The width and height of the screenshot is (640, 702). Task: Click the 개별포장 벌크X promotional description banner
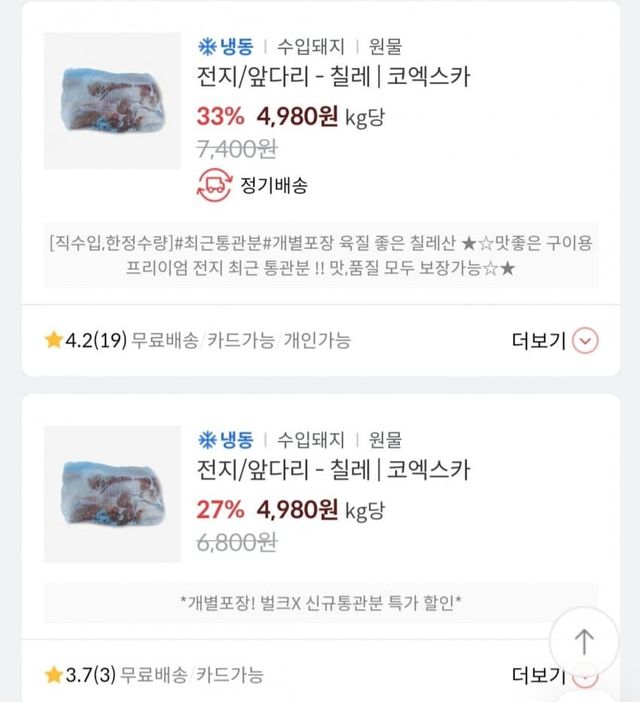point(320,602)
